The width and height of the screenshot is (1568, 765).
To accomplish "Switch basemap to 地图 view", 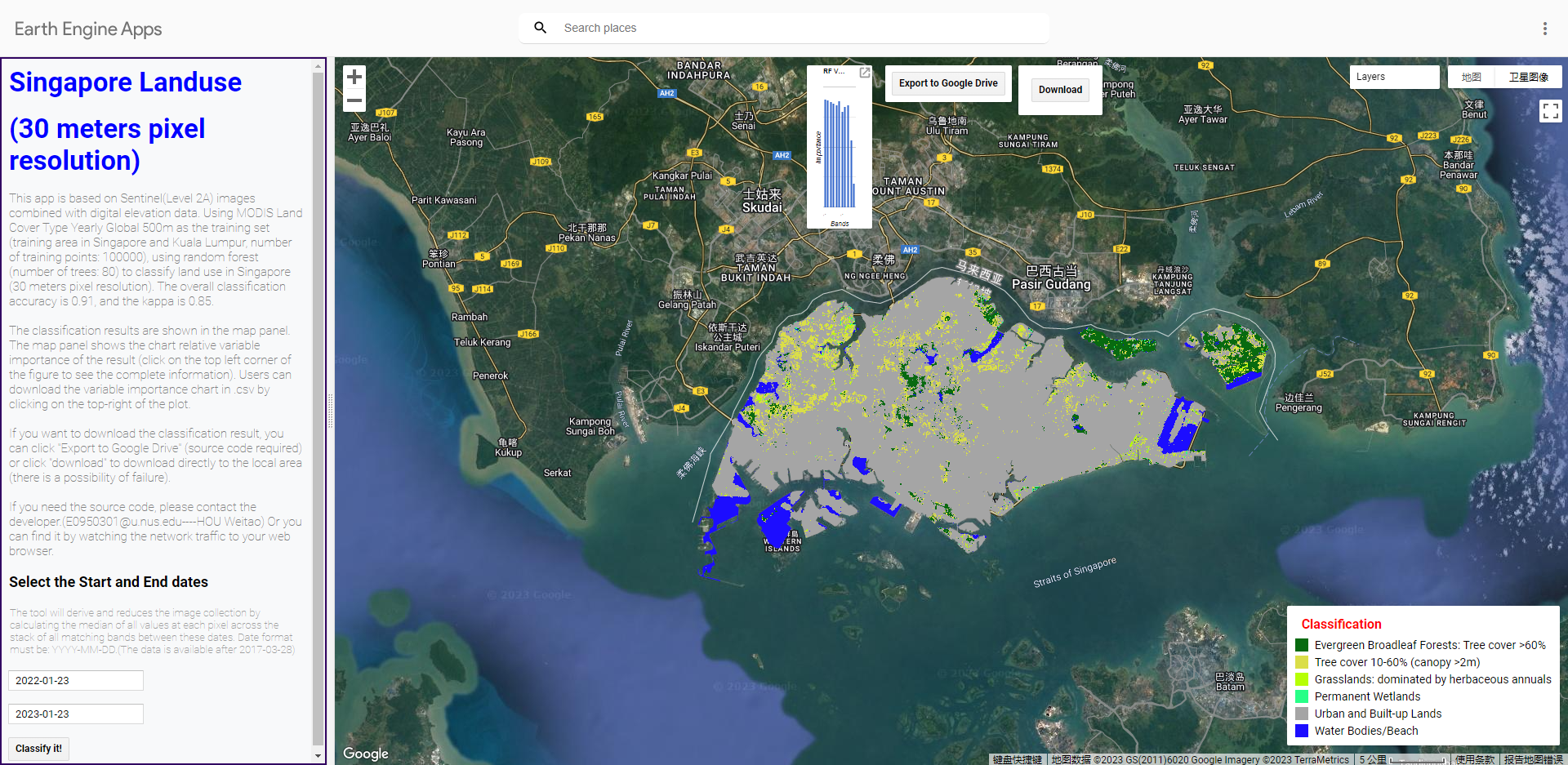I will coord(1471,76).
